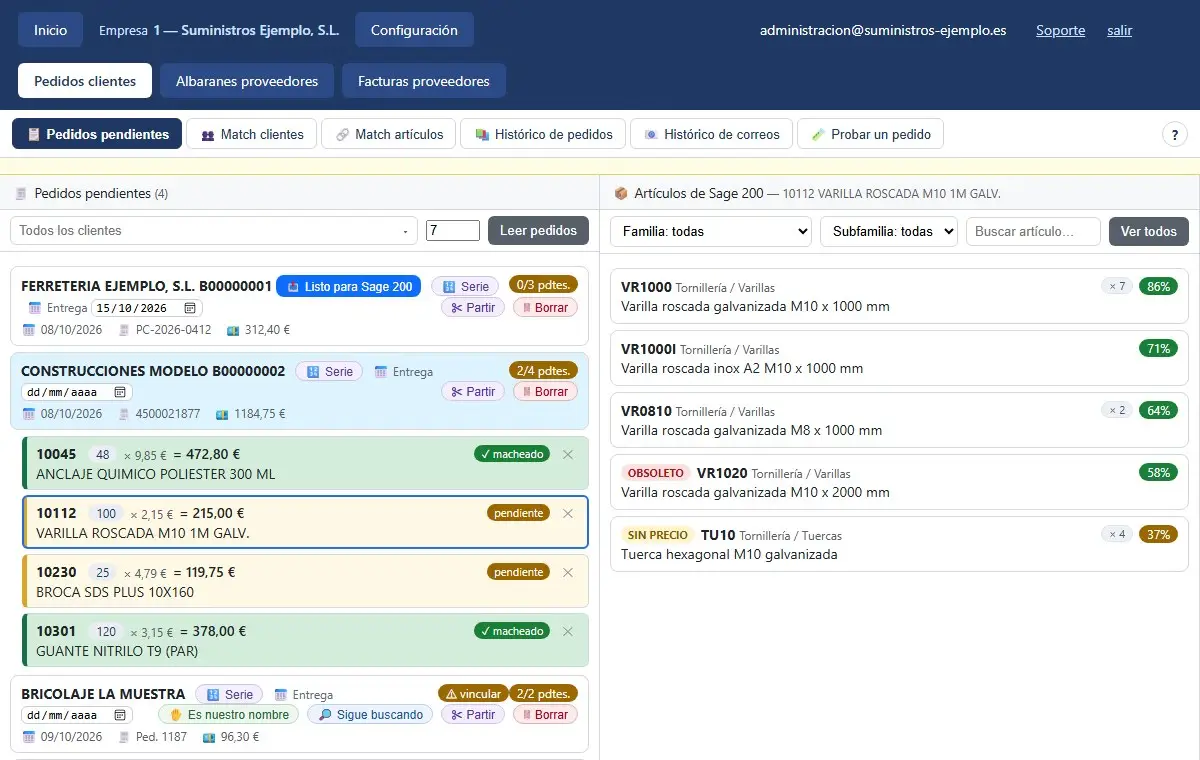Image resolution: width=1200 pixels, height=760 pixels.
Task: Split the Ferreteria Ejemplo order with Partir
Action: tap(473, 307)
